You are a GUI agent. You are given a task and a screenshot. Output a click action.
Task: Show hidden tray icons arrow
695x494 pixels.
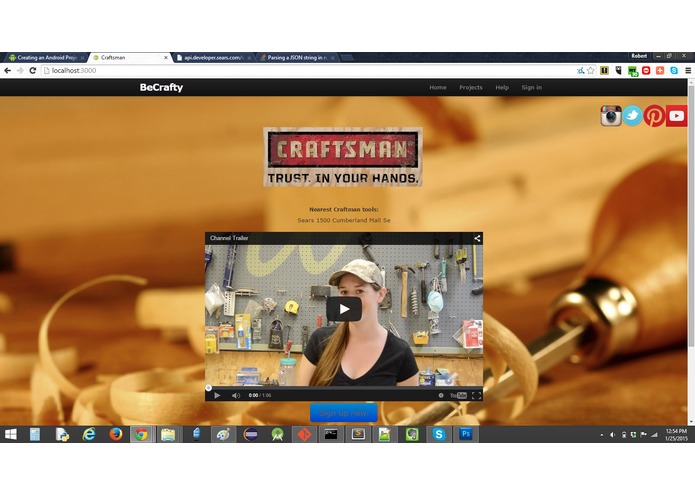601,435
